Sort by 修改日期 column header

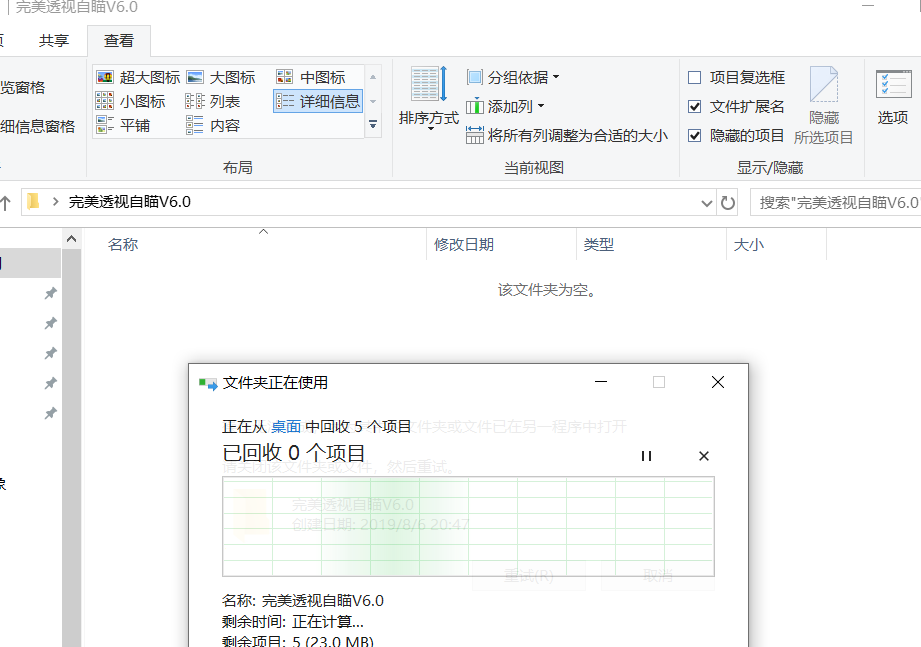click(464, 245)
